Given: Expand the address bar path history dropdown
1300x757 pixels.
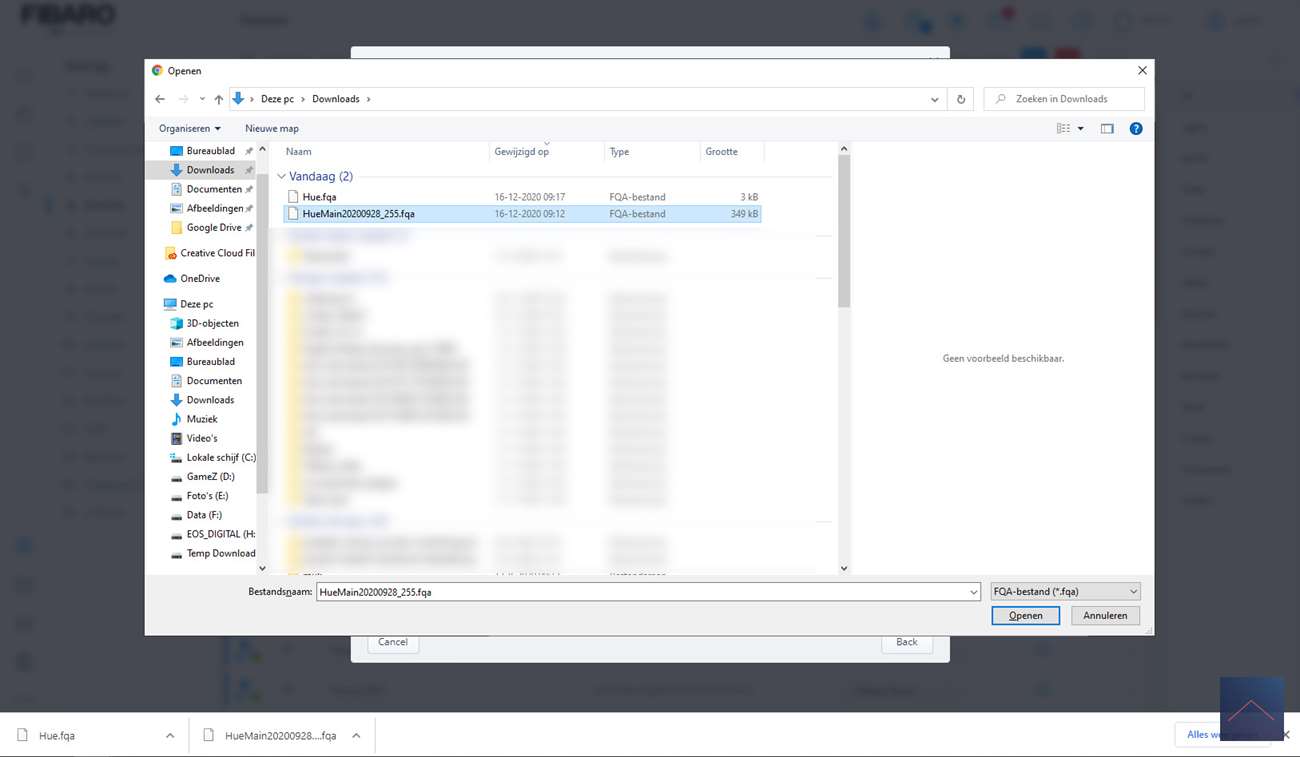Looking at the screenshot, I should (x=934, y=99).
